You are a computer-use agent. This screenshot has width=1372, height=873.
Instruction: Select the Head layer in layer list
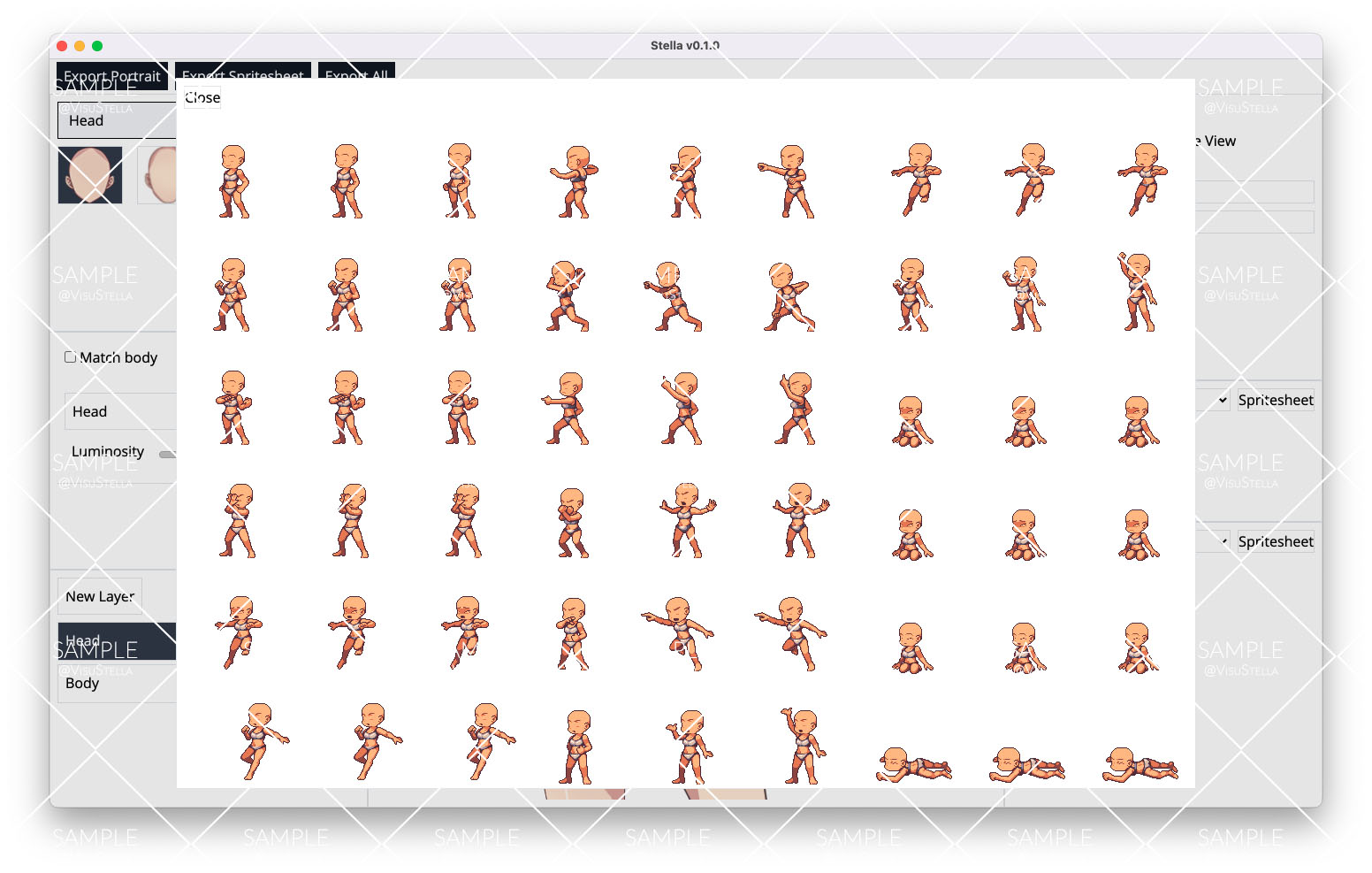(117, 641)
